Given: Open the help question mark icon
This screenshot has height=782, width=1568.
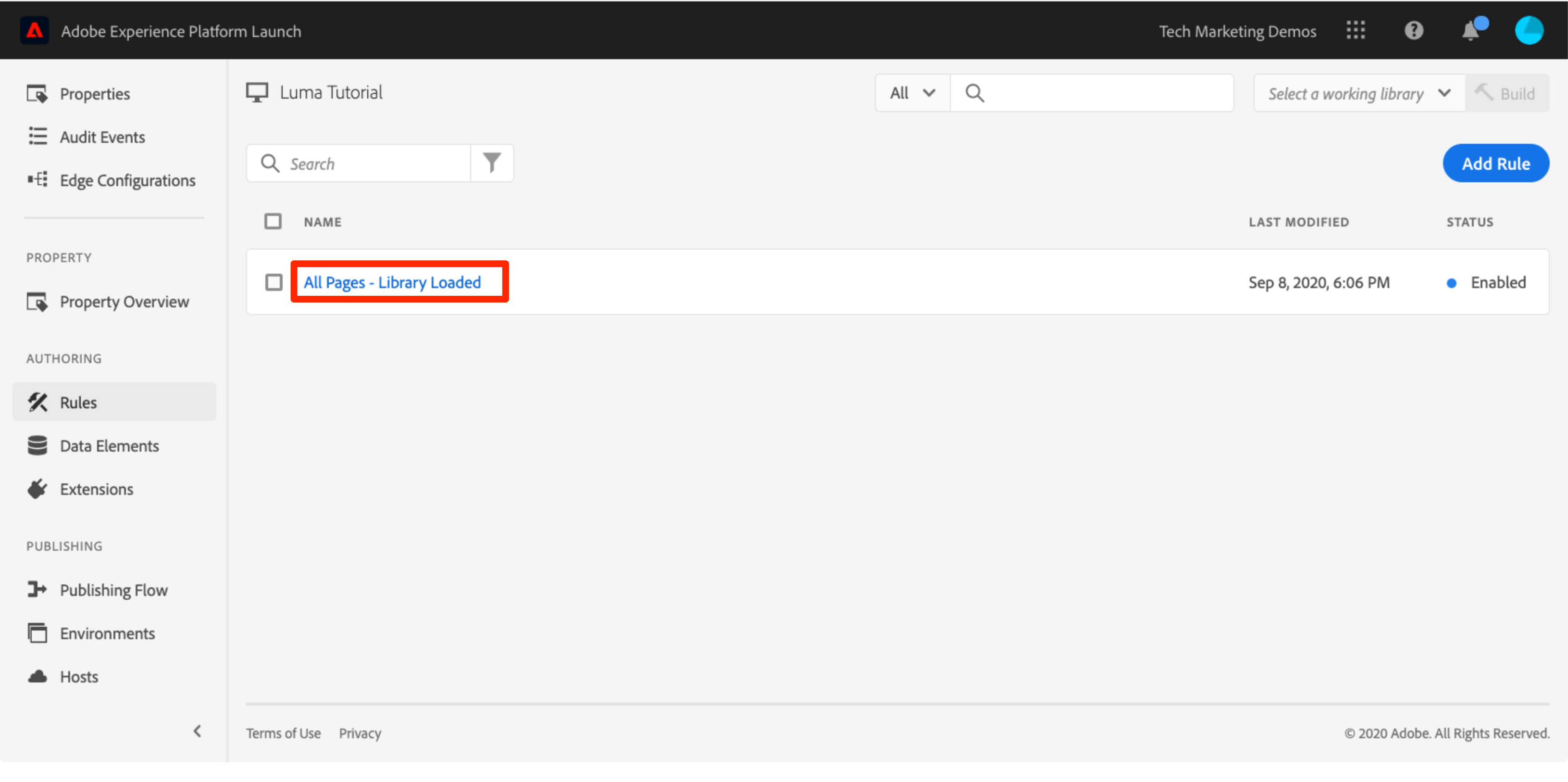Looking at the screenshot, I should 1413,30.
